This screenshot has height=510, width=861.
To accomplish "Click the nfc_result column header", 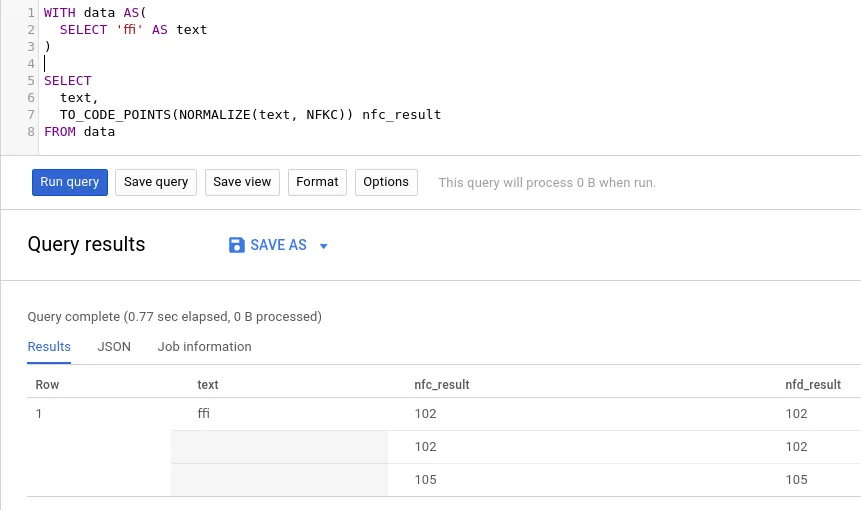I will 442,385.
